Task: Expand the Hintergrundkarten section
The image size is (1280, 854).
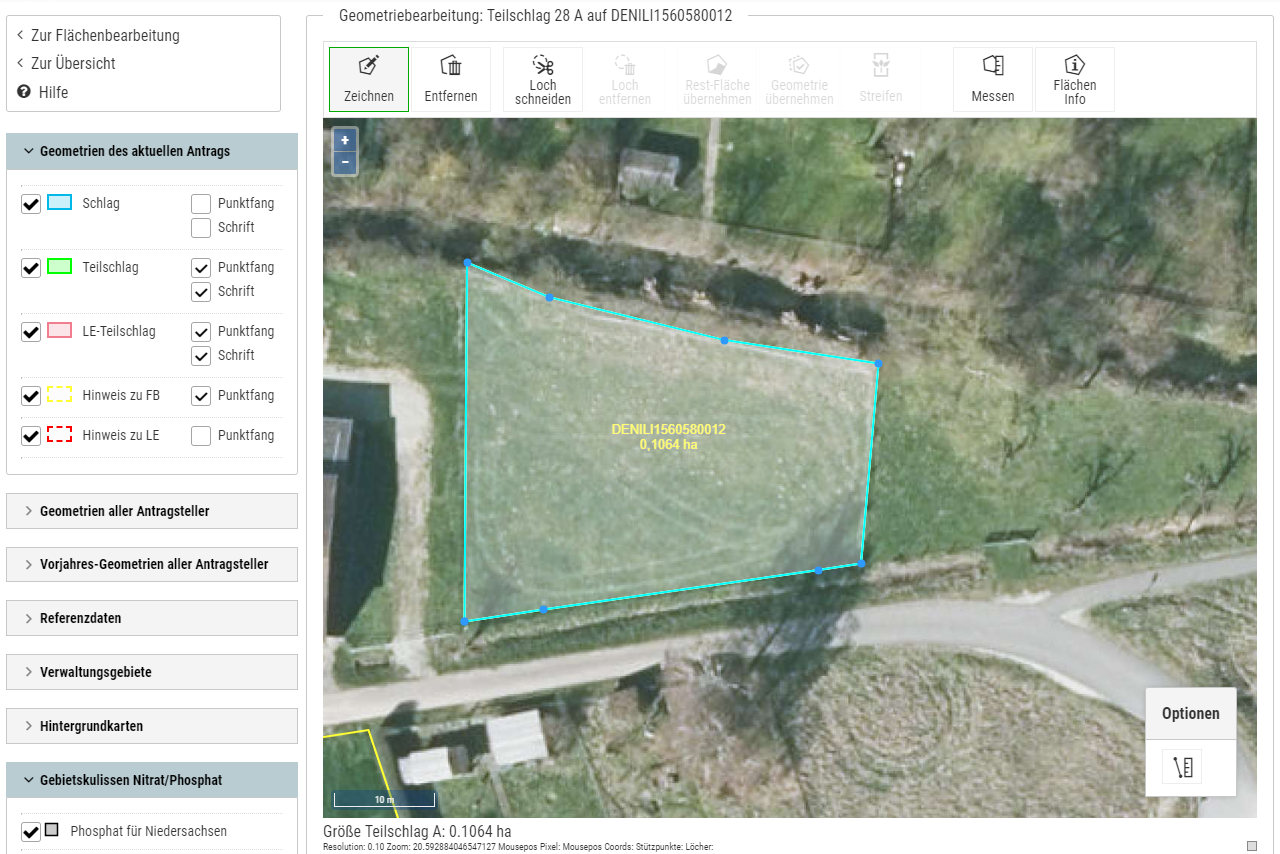Action: pos(152,726)
